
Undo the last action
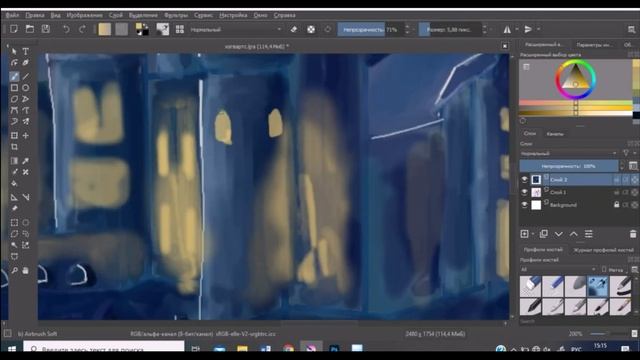point(66,29)
